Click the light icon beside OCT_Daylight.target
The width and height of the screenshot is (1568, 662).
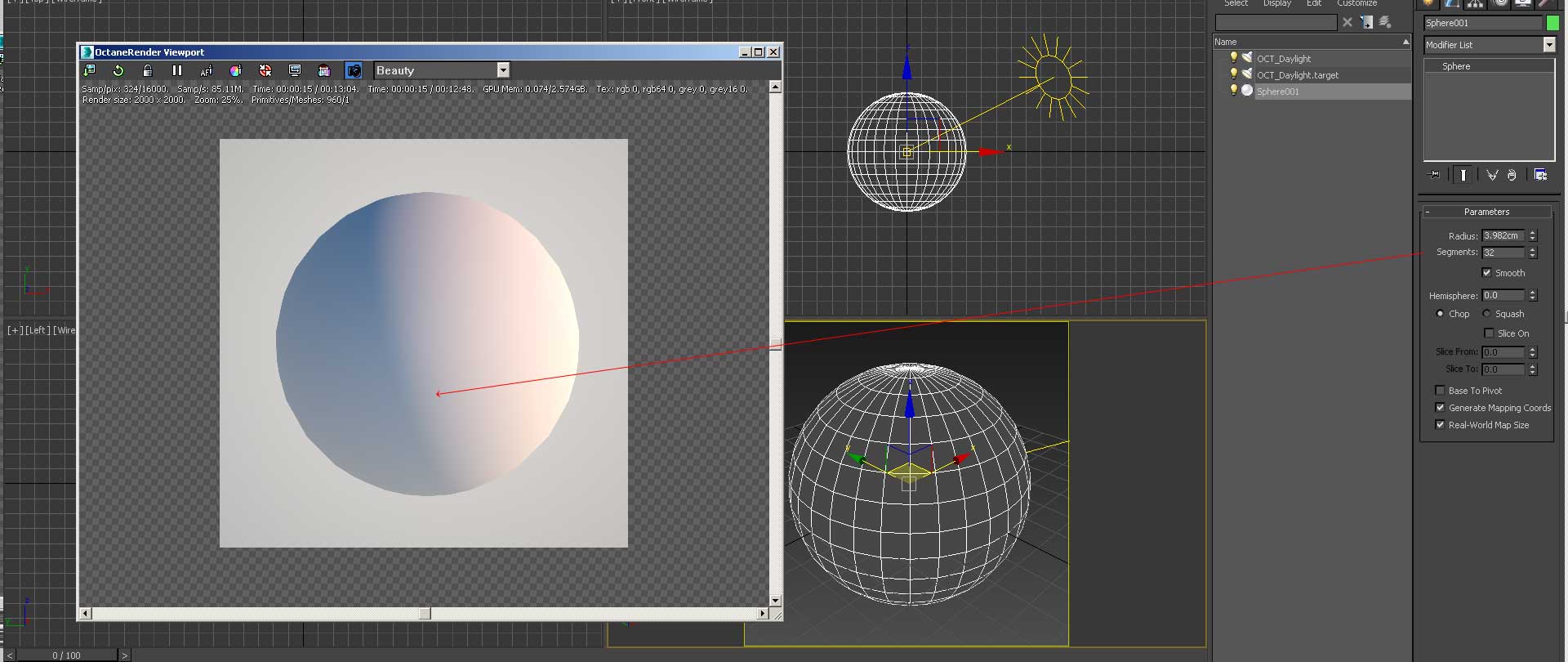[x=1247, y=74]
